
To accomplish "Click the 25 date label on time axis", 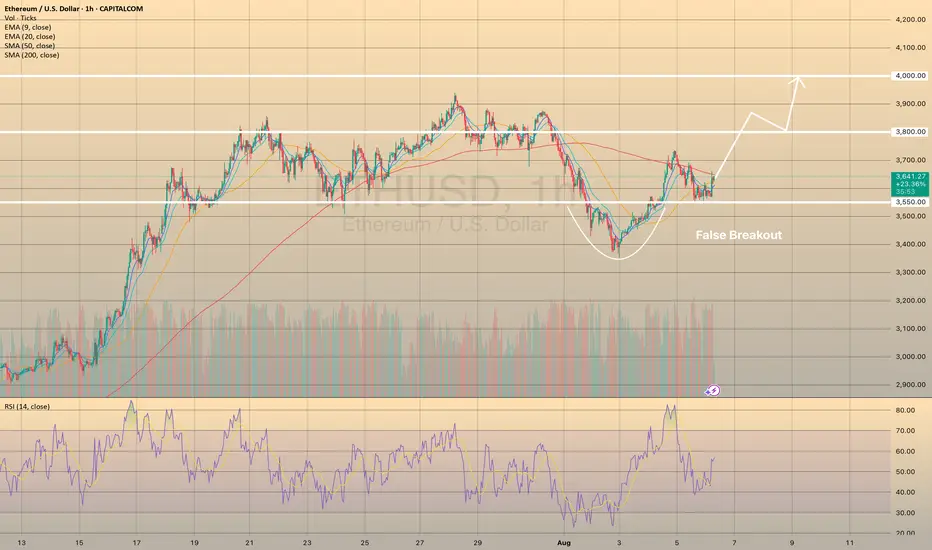I will 364,543.
